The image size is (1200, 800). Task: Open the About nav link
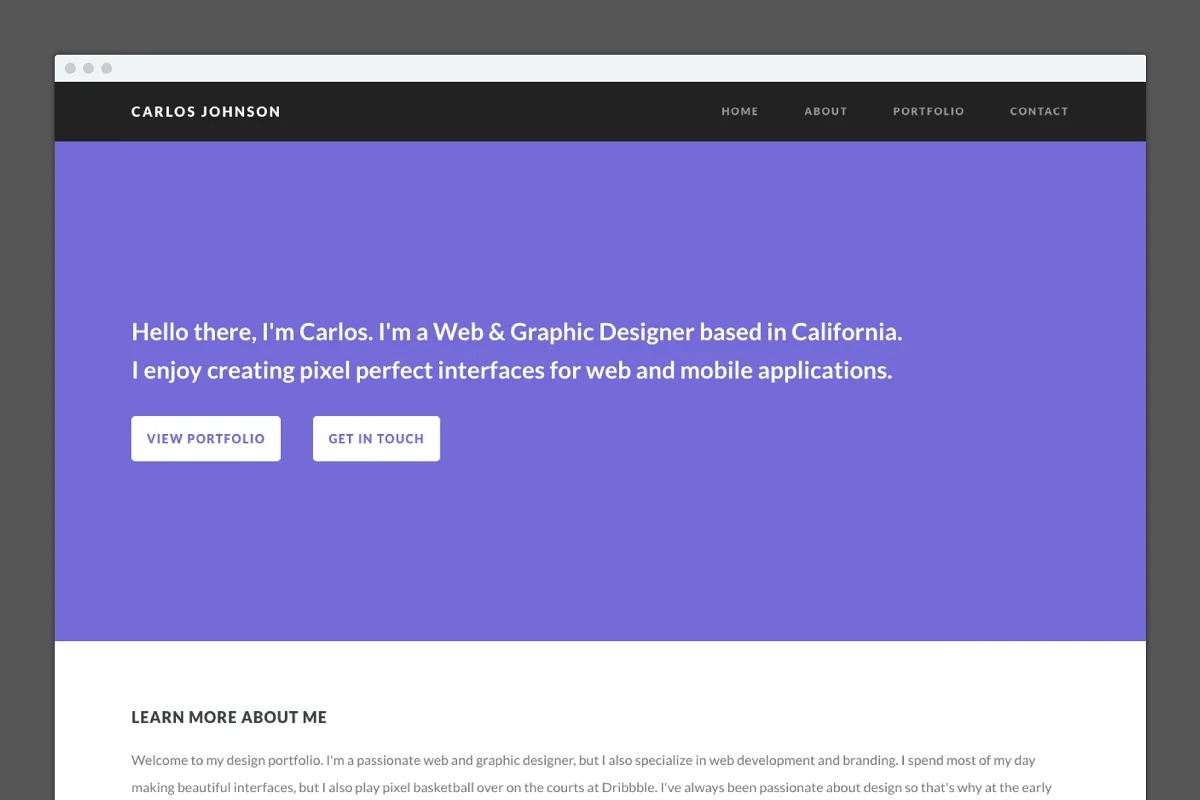point(826,112)
